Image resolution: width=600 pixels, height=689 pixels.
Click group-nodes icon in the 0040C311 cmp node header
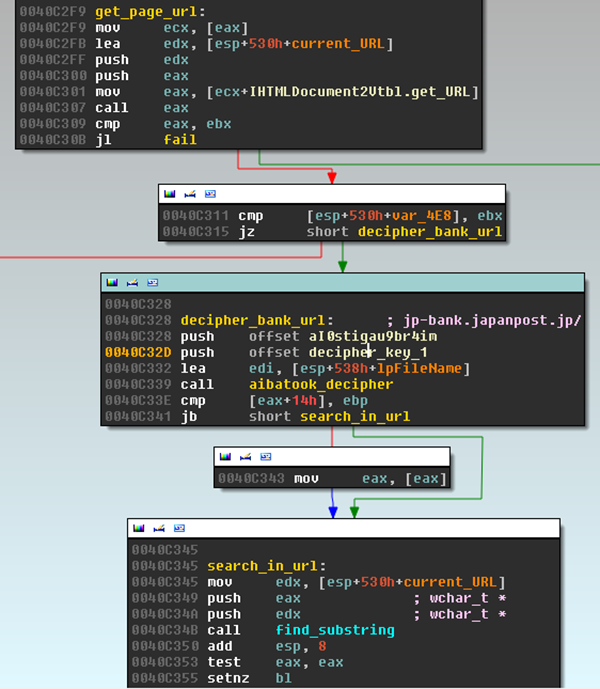(211, 194)
